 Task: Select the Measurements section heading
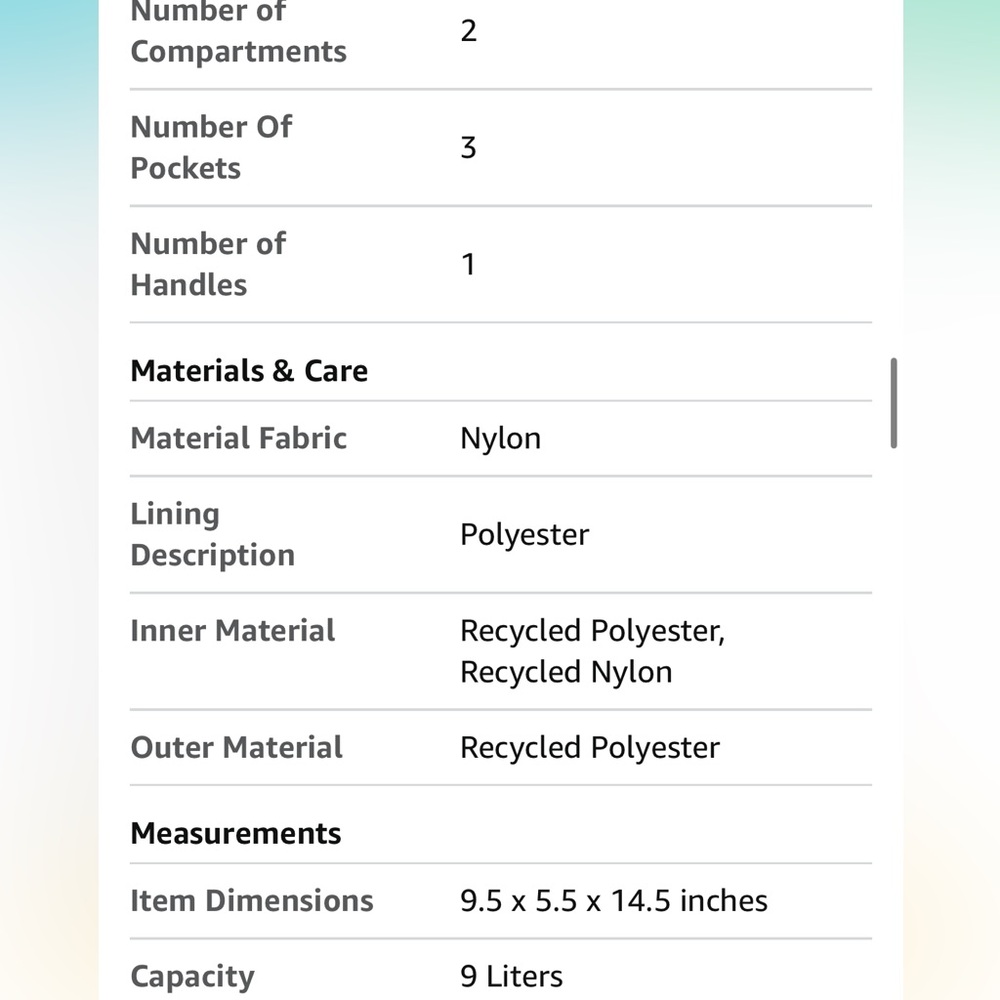[235, 833]
